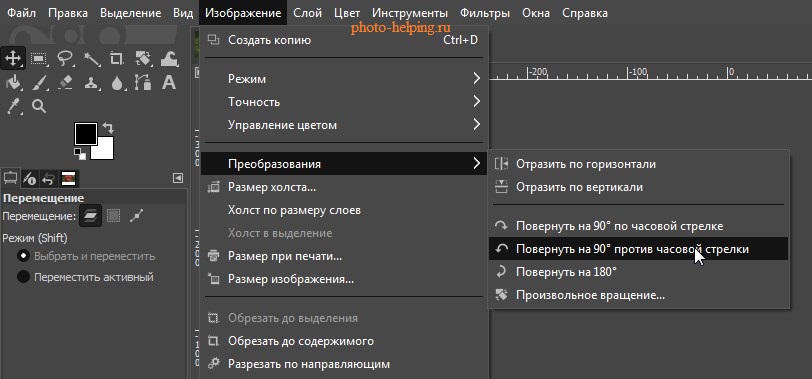Swap foreground and background colors arrow
812x379 pixels.
click(108, 127)
